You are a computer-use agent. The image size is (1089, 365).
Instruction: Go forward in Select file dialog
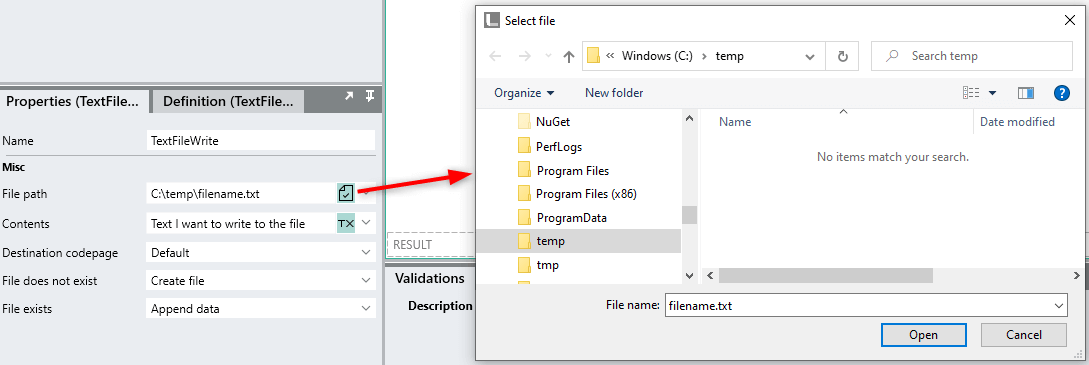point(525,56)
